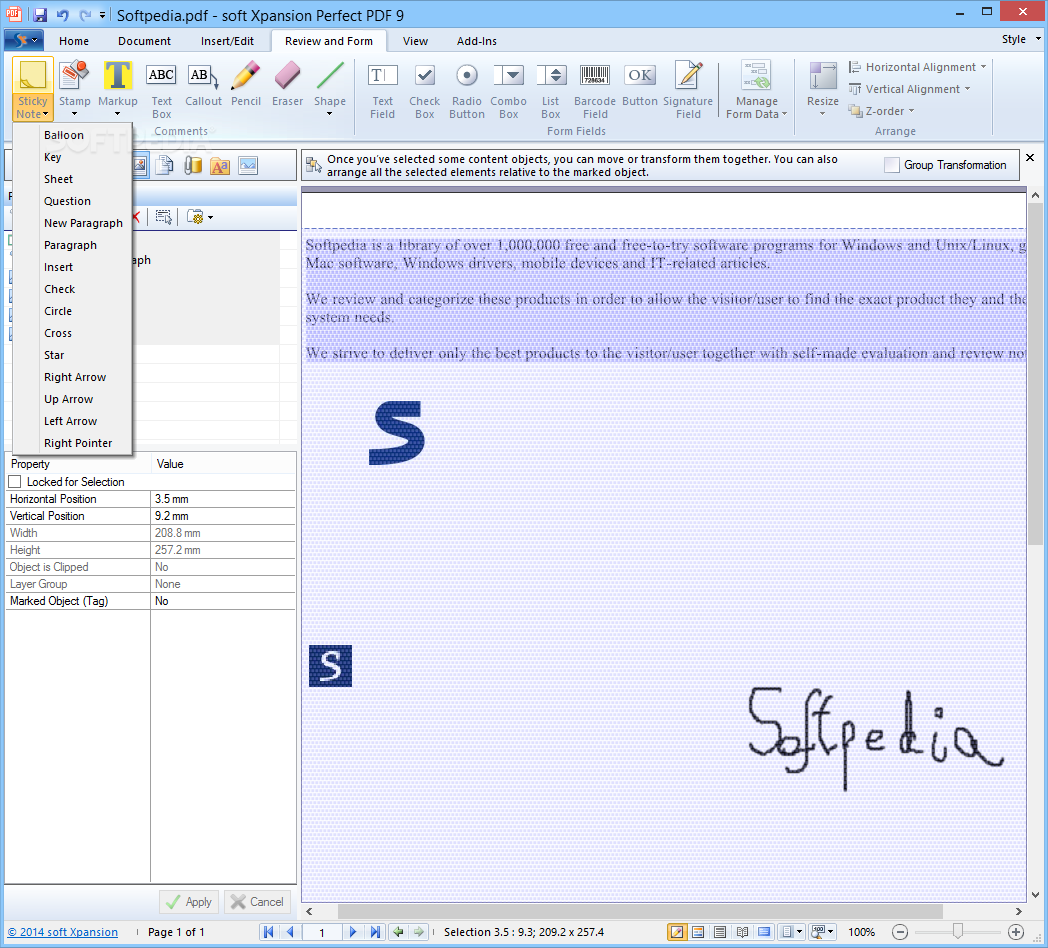Click the page number input field
Image resolution: width=1048 pixels, height=948 pixels.
click(321, 931)
